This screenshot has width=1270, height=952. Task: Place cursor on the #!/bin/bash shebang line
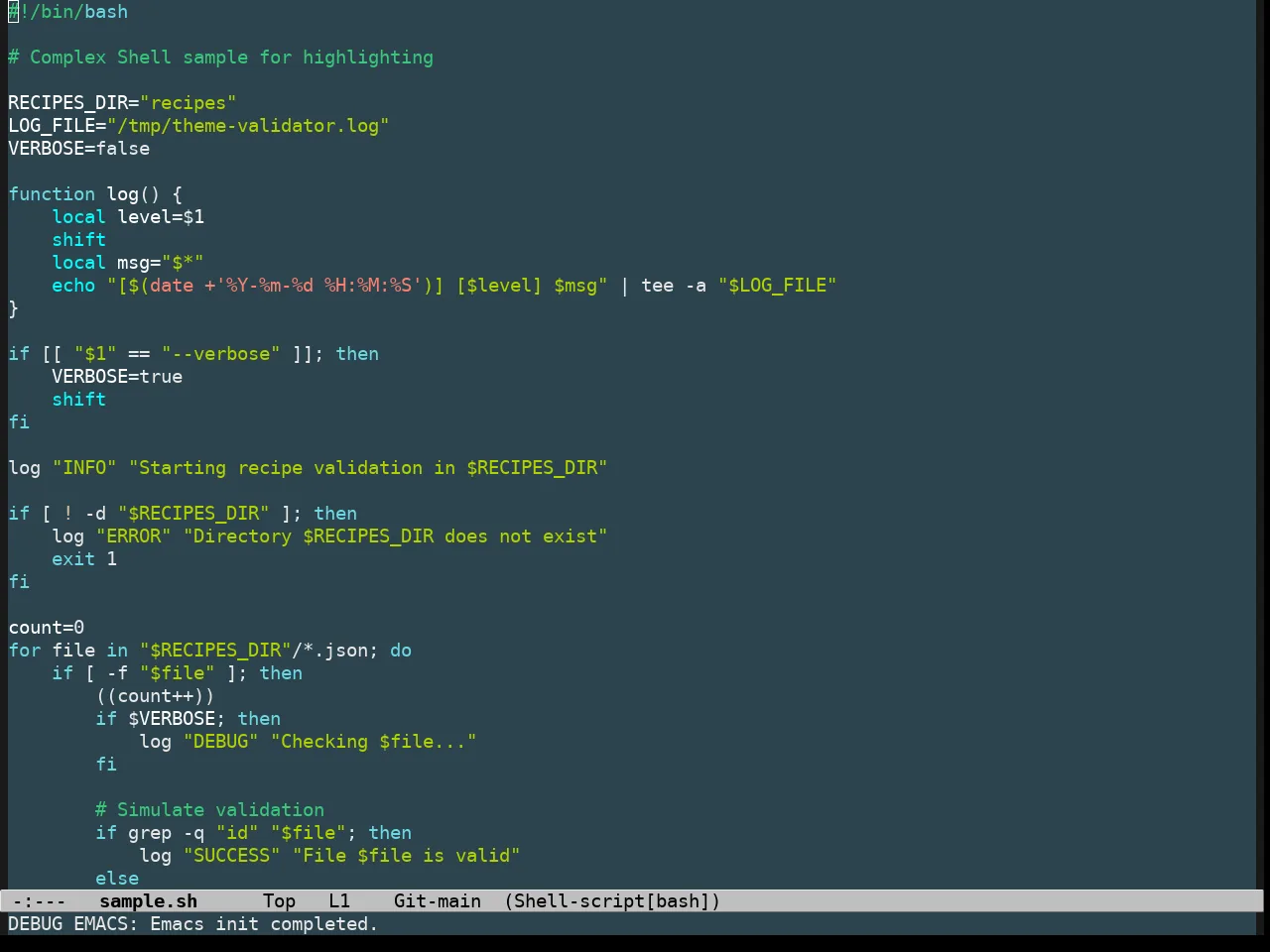[x=68, y=12]
